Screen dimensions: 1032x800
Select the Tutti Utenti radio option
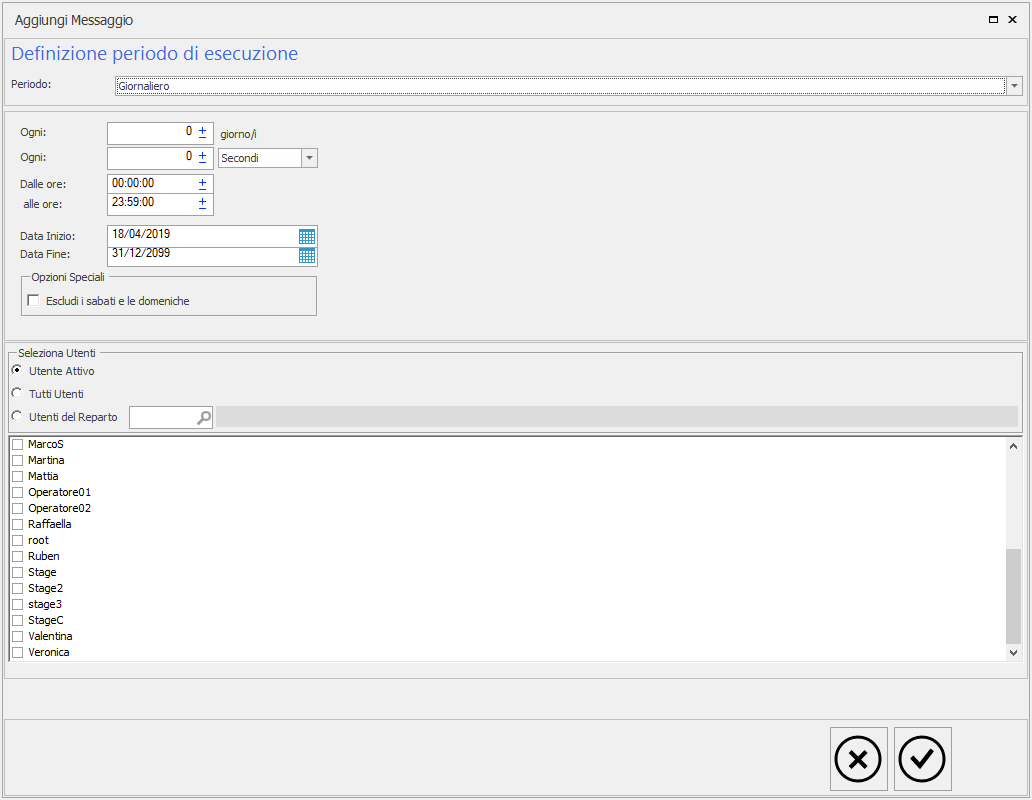(x=17, y=393)
